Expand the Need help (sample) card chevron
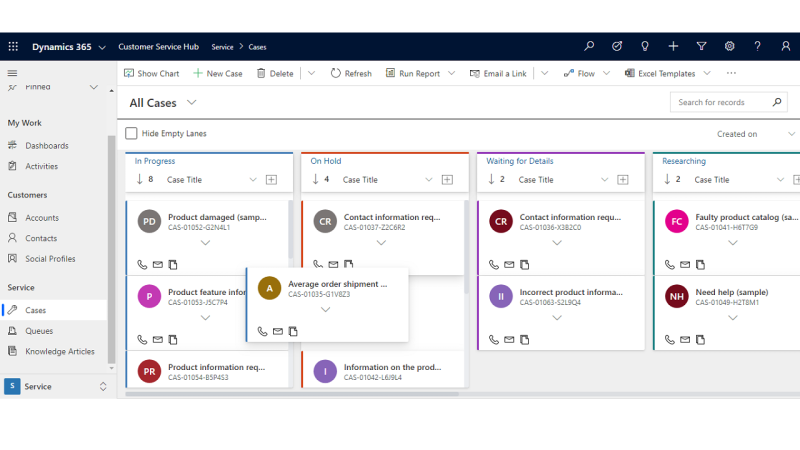The image size is (800, 450). coord(732,318)
